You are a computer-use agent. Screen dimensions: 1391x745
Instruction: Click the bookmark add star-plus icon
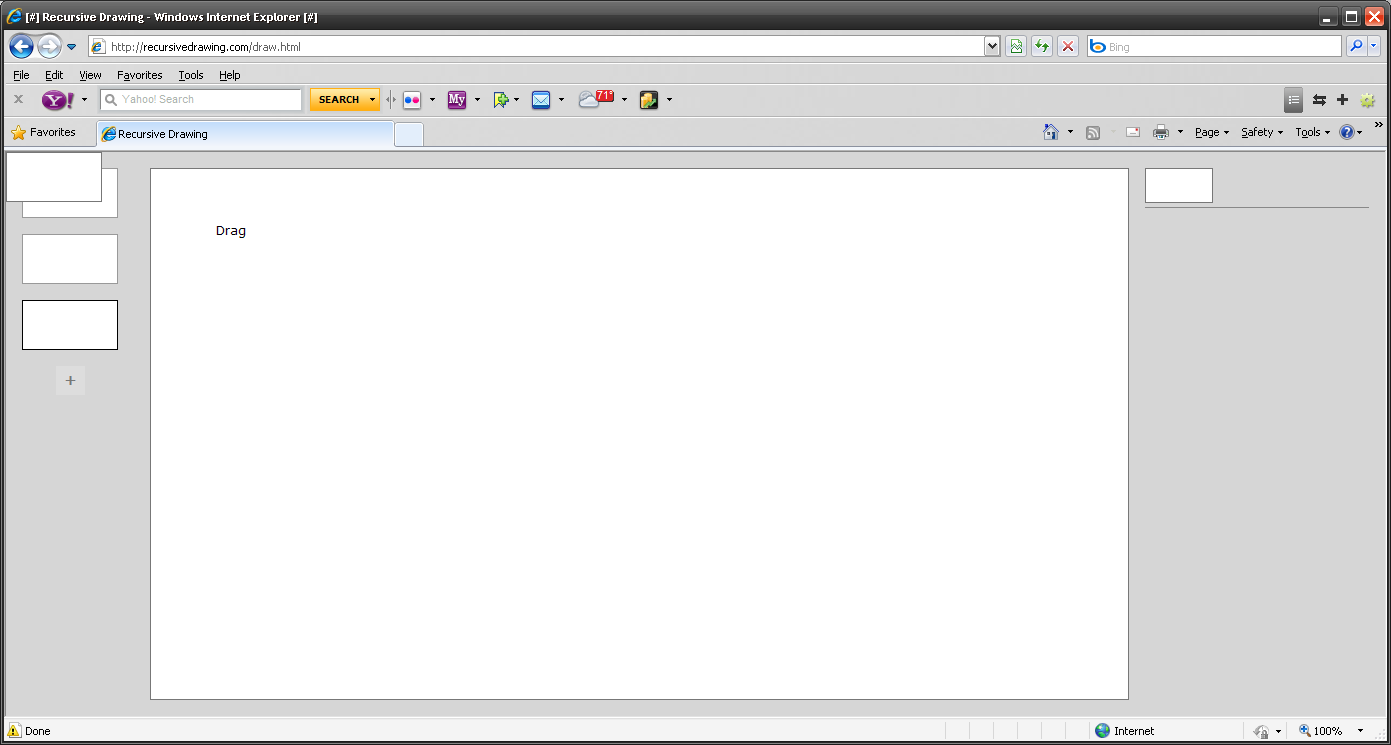501,99
